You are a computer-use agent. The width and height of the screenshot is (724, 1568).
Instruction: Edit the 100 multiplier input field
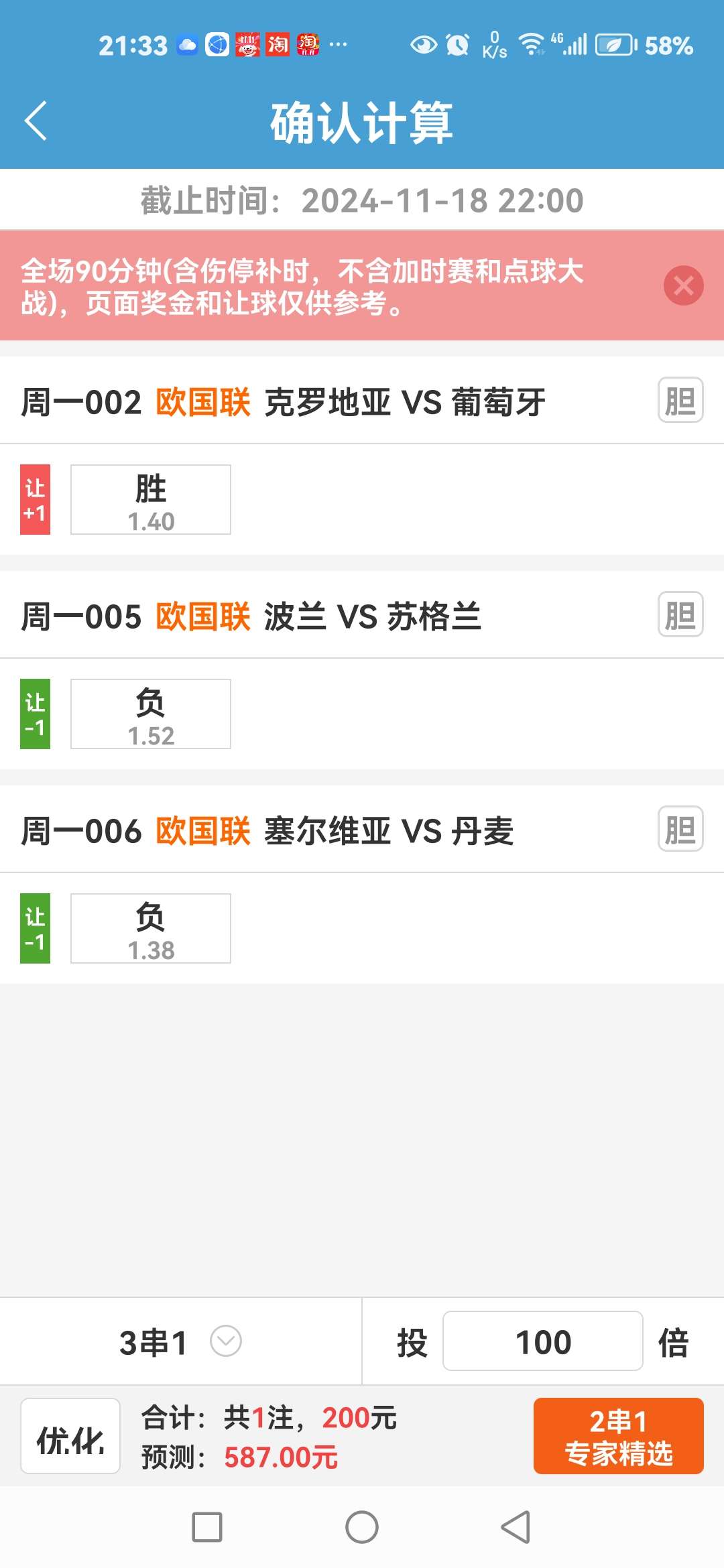click(x=543, y=1342)
